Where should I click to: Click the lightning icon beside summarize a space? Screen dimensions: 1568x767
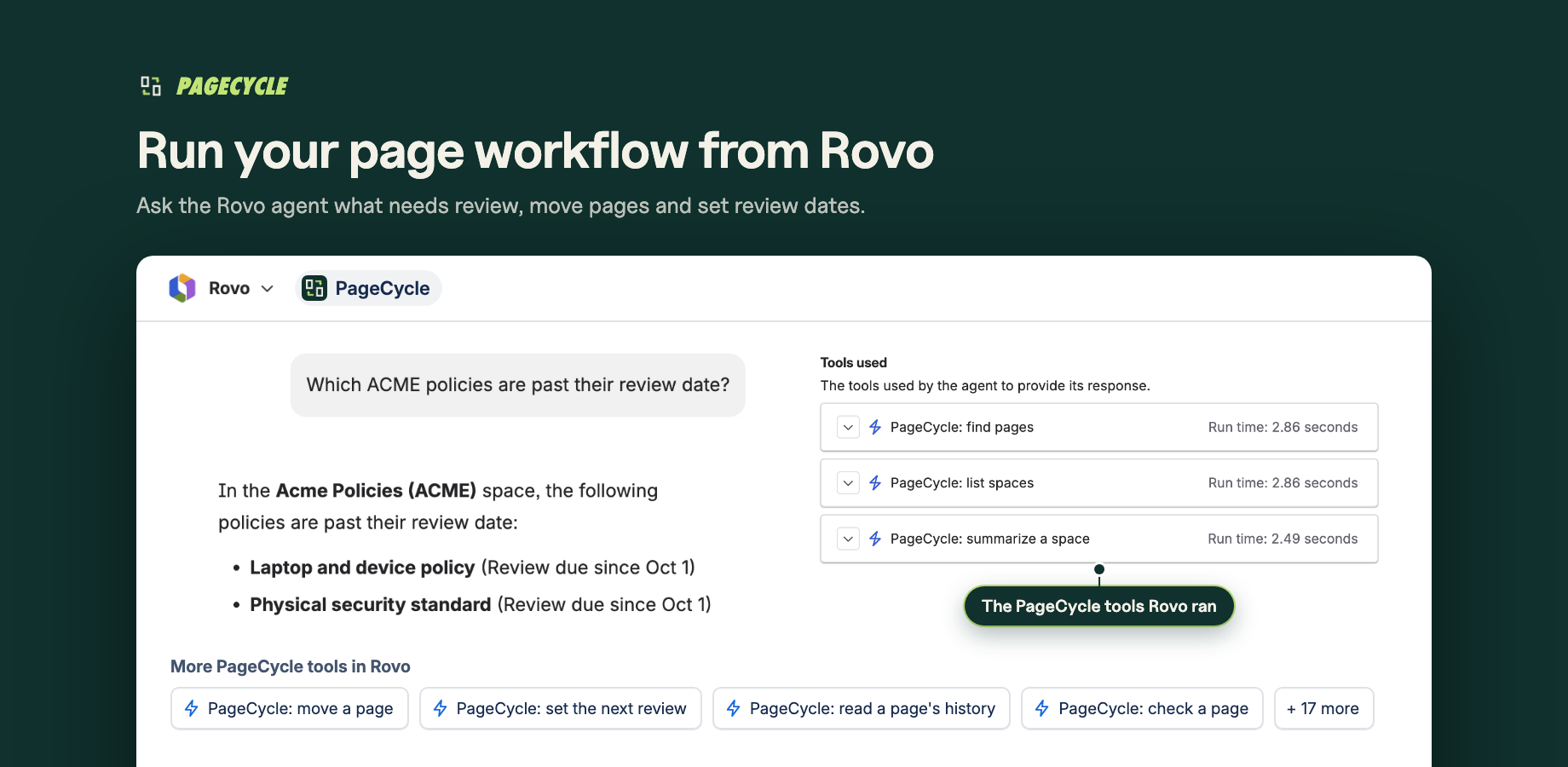coord(875,539)
